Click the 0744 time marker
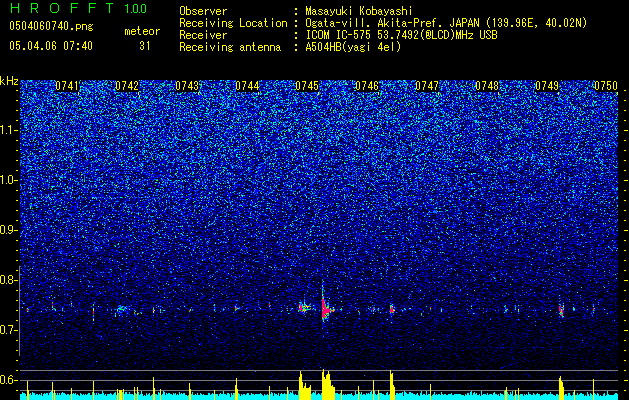 247,86
